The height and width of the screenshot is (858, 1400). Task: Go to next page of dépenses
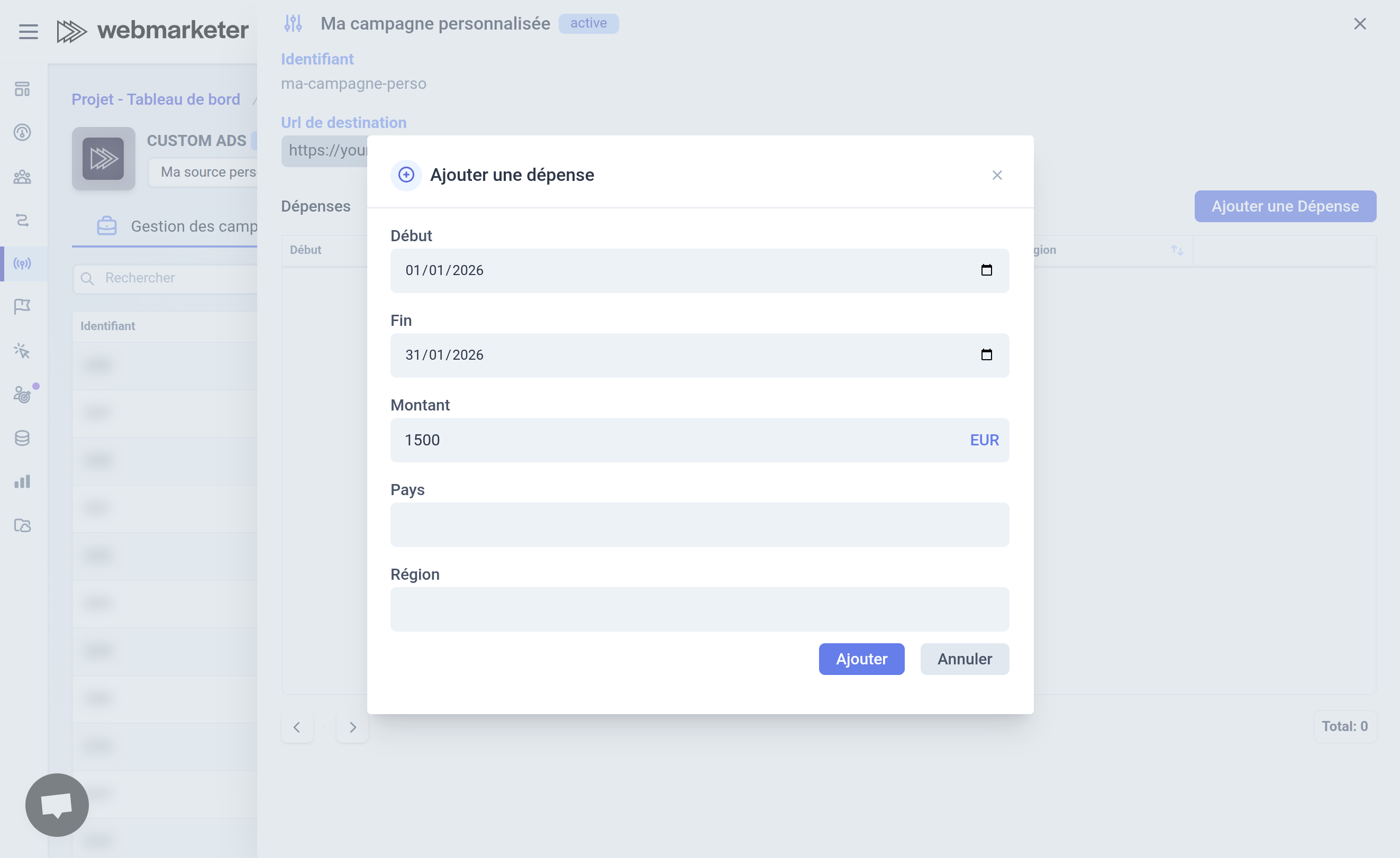point(352,727)
